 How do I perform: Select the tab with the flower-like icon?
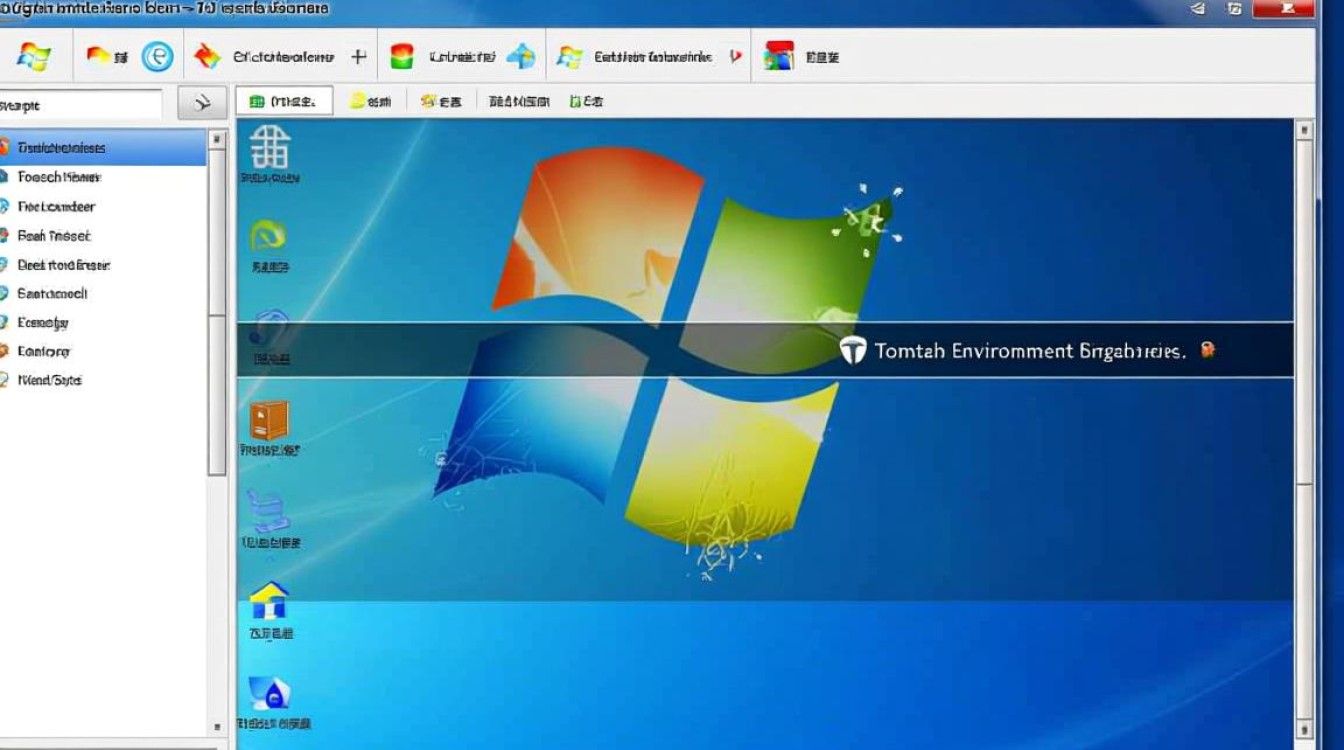441,101
